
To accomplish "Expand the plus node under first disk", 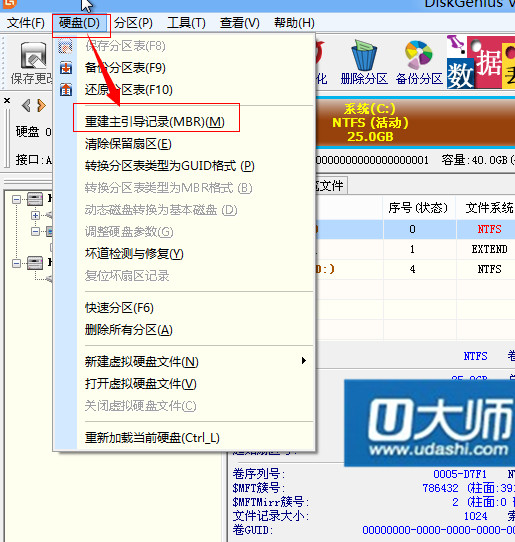I will click(x=35, y=215).
